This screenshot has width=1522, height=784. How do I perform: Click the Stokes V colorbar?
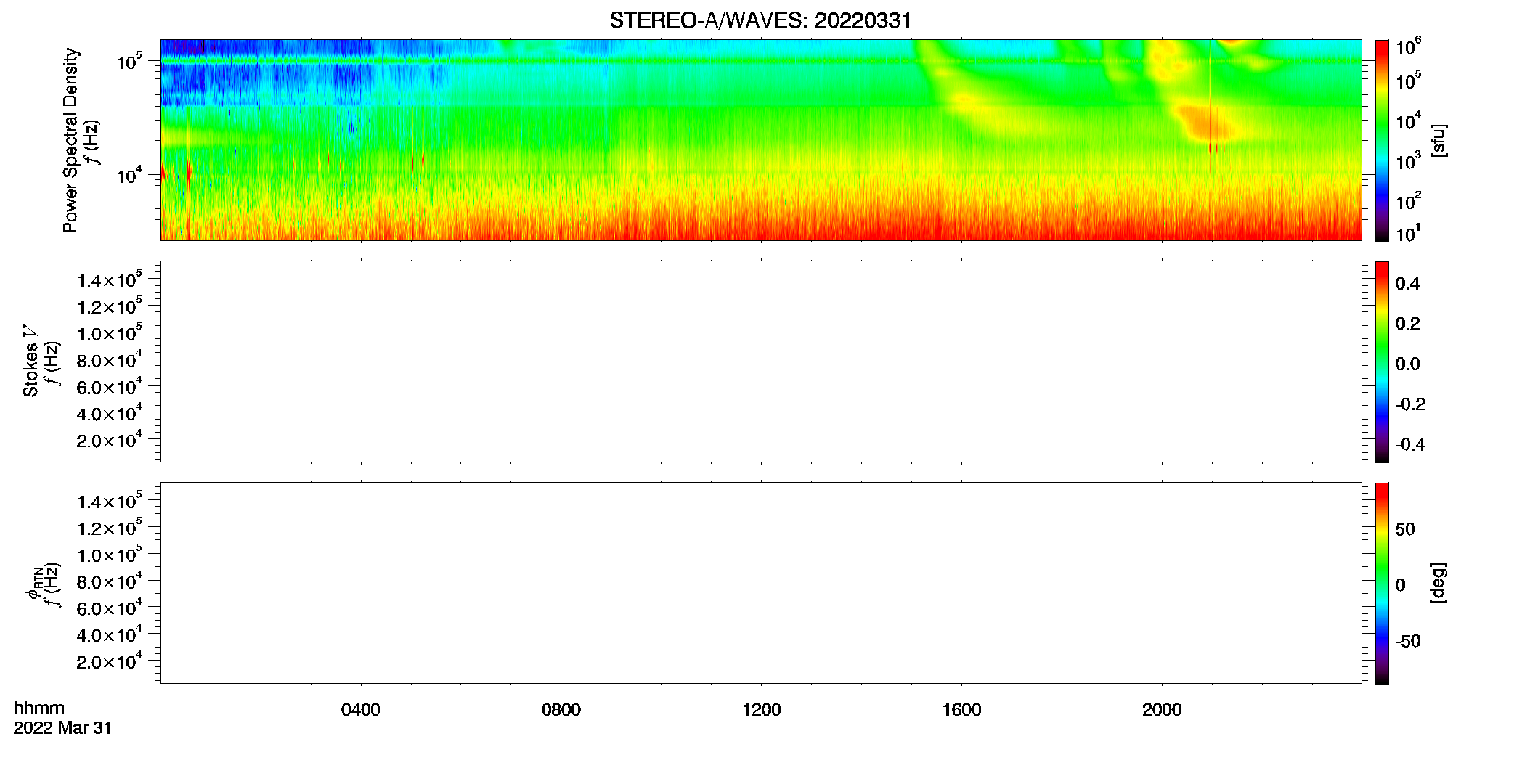(1382, 362)
